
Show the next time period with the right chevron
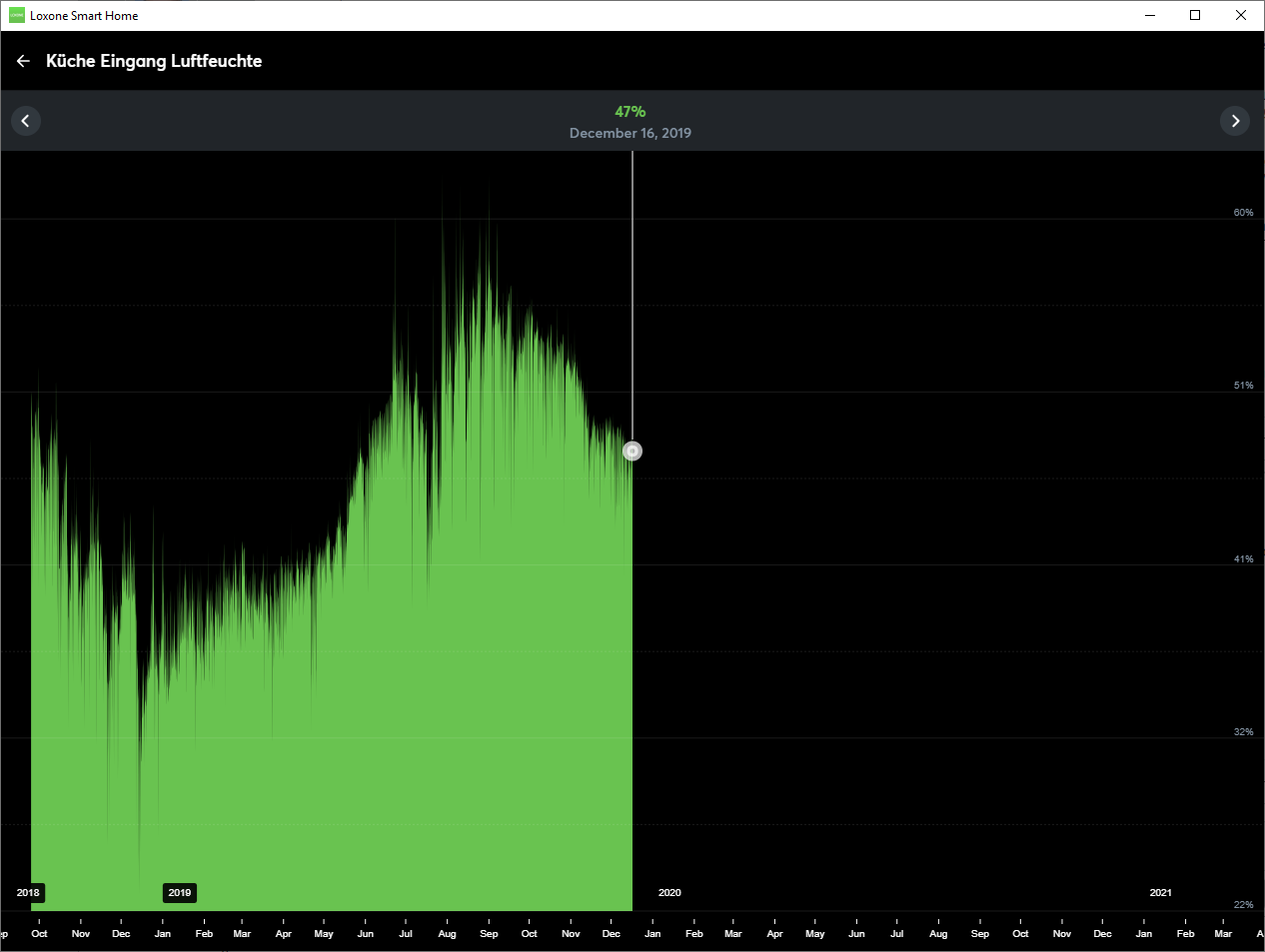click(x=1235, y=121)
